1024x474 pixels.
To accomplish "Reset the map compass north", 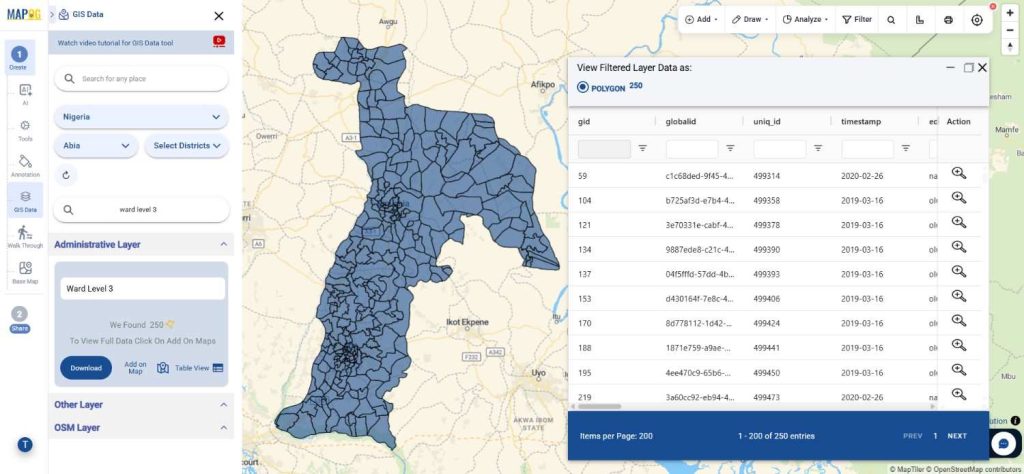I will coord(1010,46).
